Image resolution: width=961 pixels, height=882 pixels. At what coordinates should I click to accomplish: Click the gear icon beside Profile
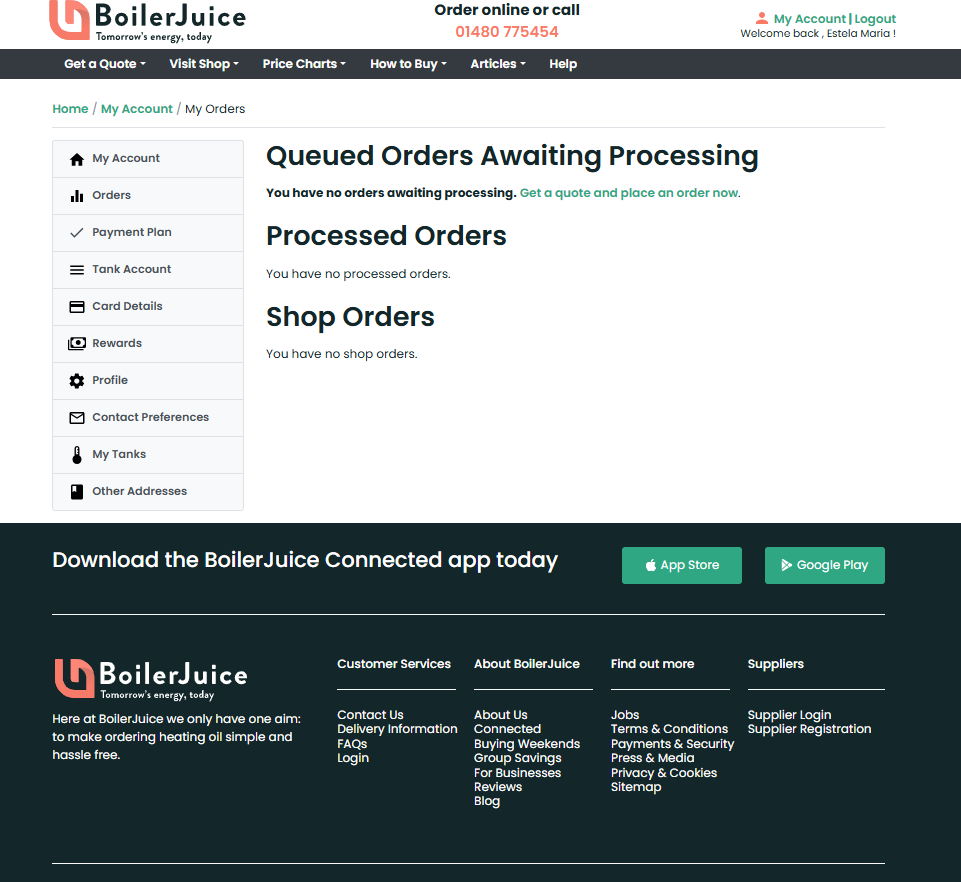coord(77,381)
